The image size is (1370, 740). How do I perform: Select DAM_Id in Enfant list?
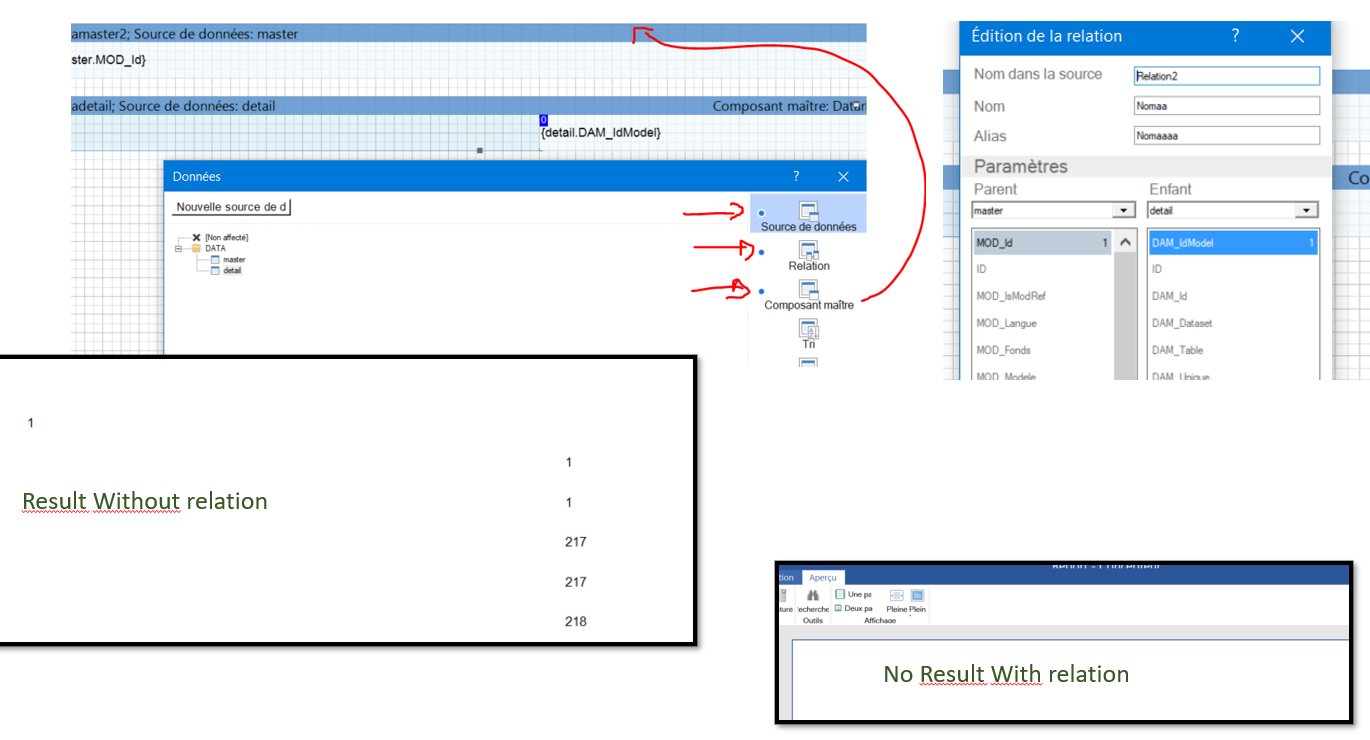coord(1232,296)
